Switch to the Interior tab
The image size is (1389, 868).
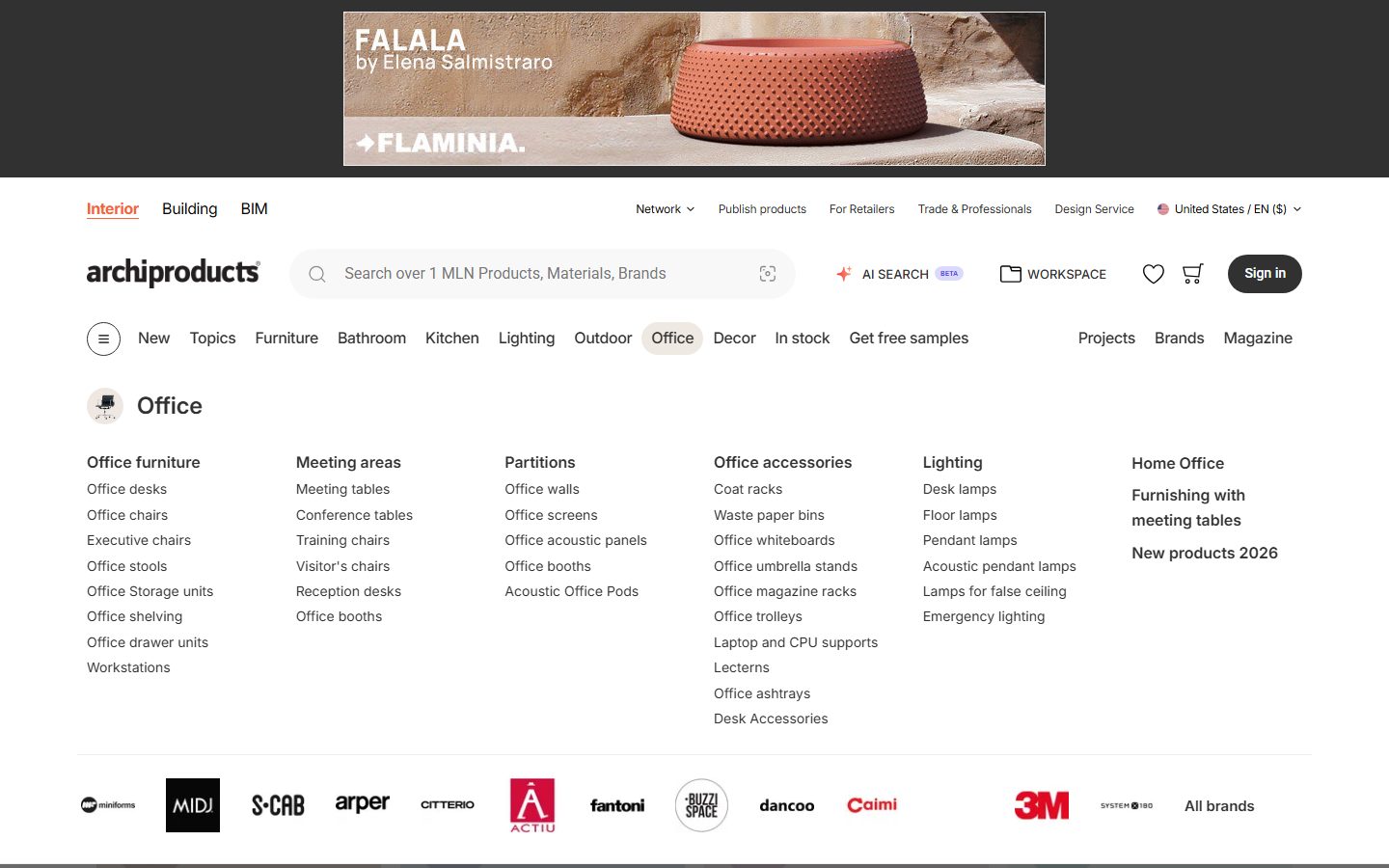pyautogui.click(x=113, y=209)
